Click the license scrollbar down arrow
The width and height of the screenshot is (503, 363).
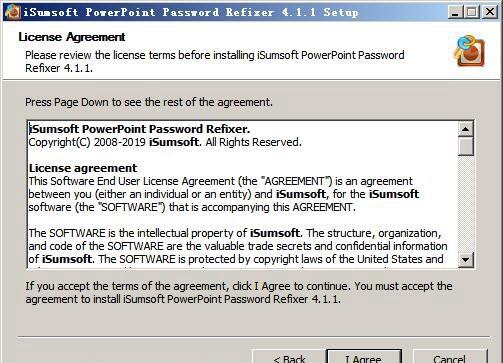(x=466, y=259)
